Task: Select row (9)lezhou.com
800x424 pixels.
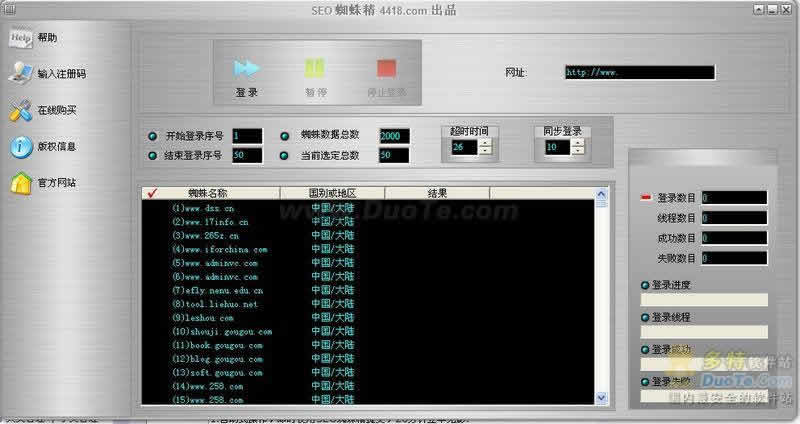Action: pos(368,318)
